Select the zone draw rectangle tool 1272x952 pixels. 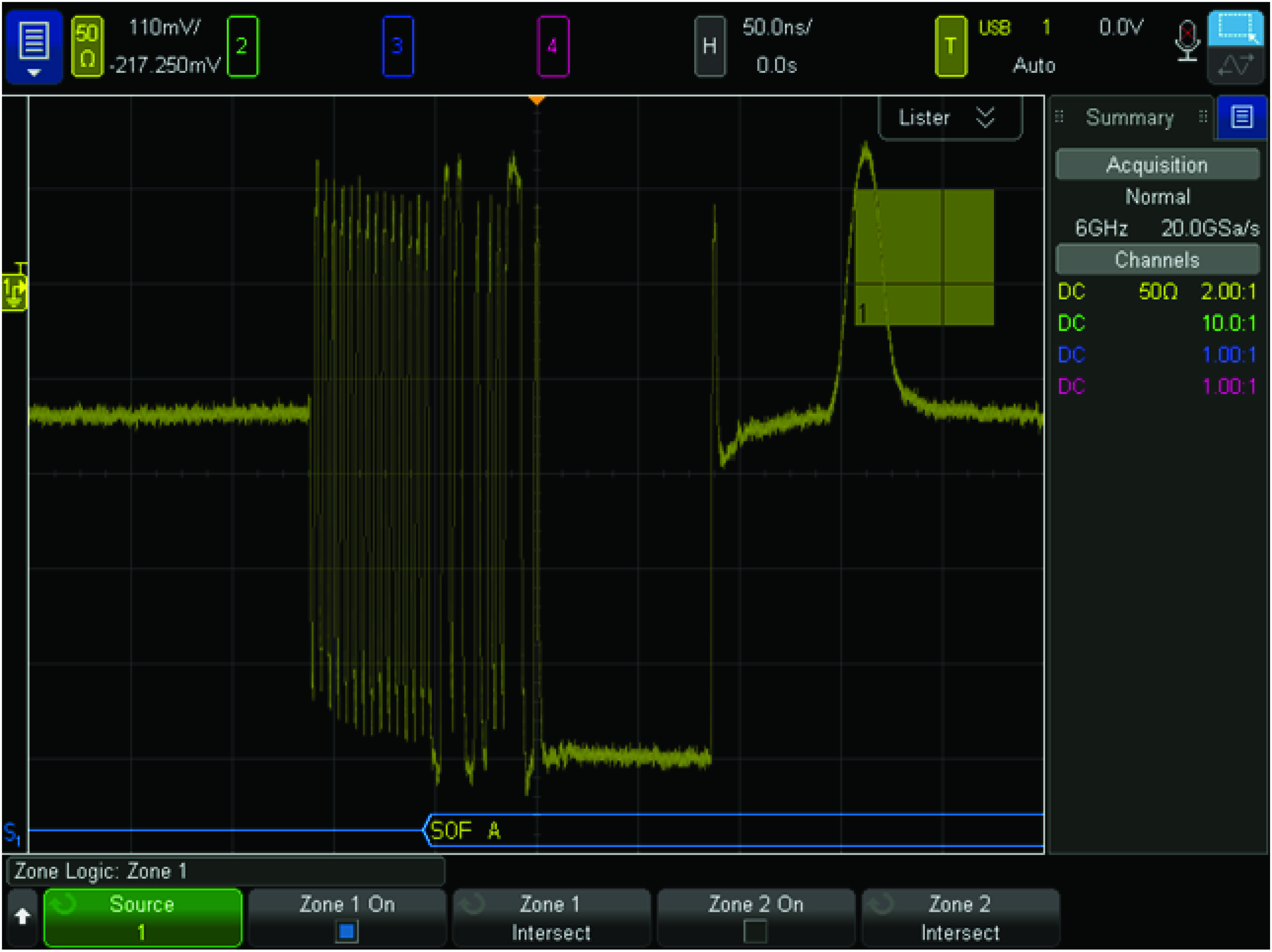(1235, 27)
